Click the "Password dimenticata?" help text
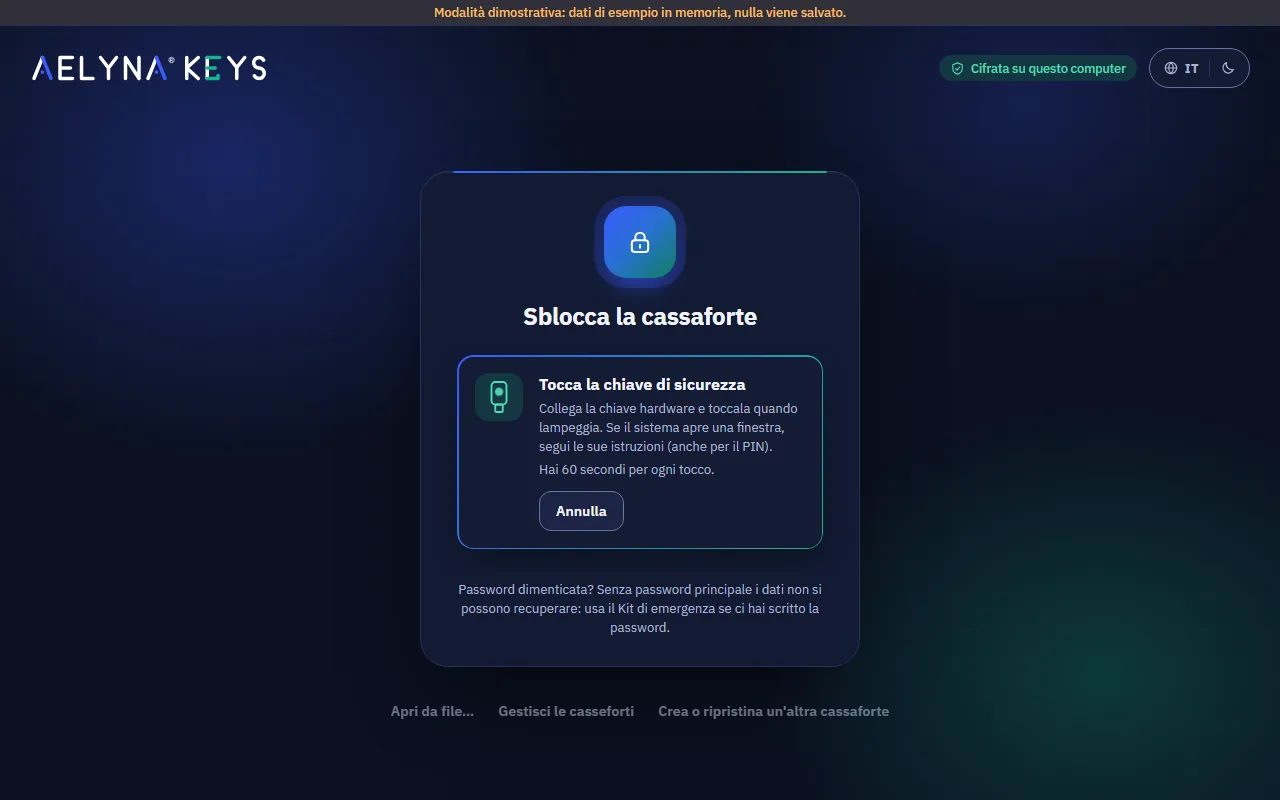 tap(640, 609)
